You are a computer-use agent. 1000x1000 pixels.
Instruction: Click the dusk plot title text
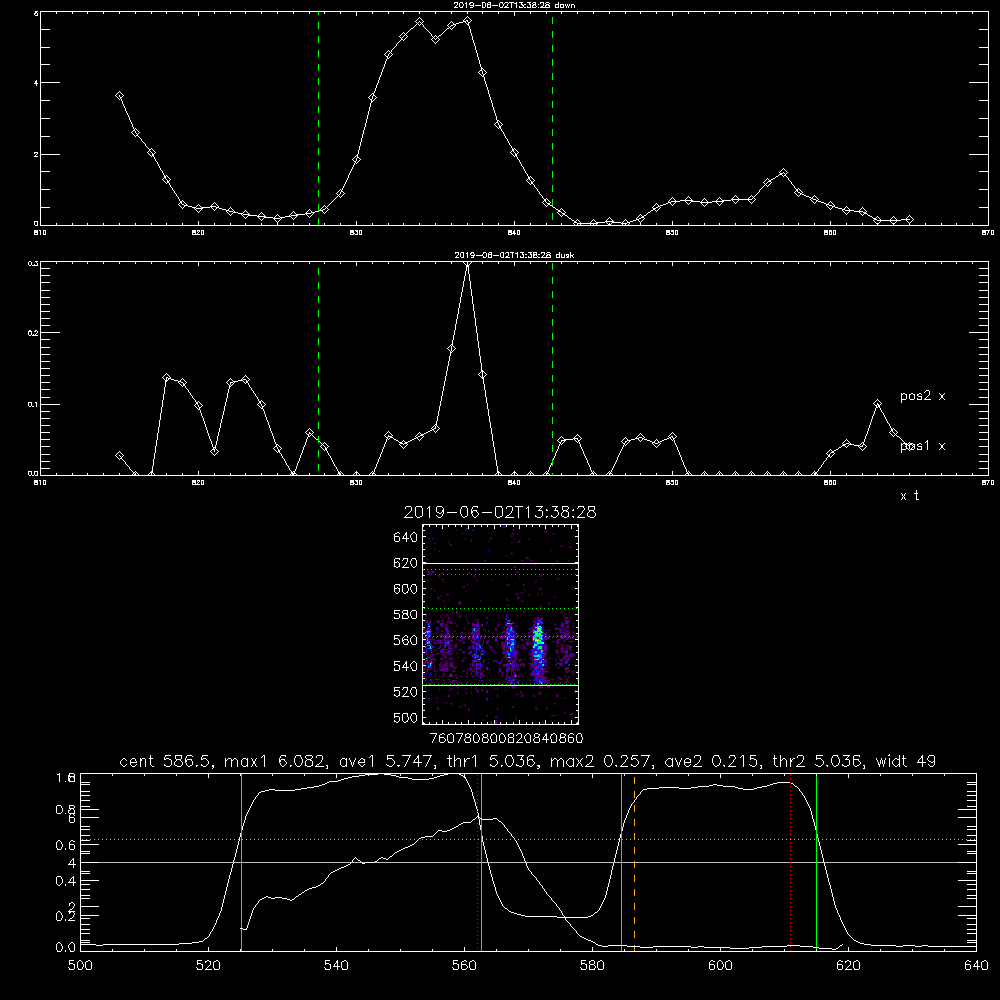[x=514, y=255]
